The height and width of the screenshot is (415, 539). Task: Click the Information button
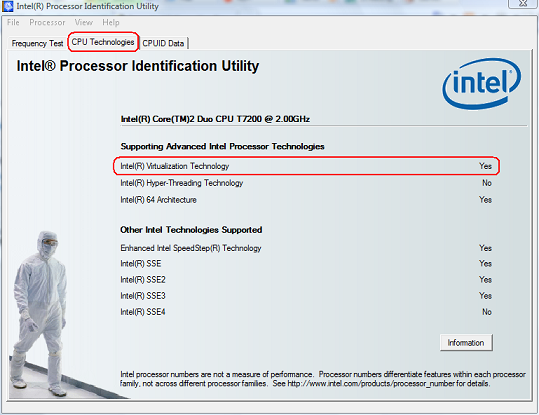[466, 342]
